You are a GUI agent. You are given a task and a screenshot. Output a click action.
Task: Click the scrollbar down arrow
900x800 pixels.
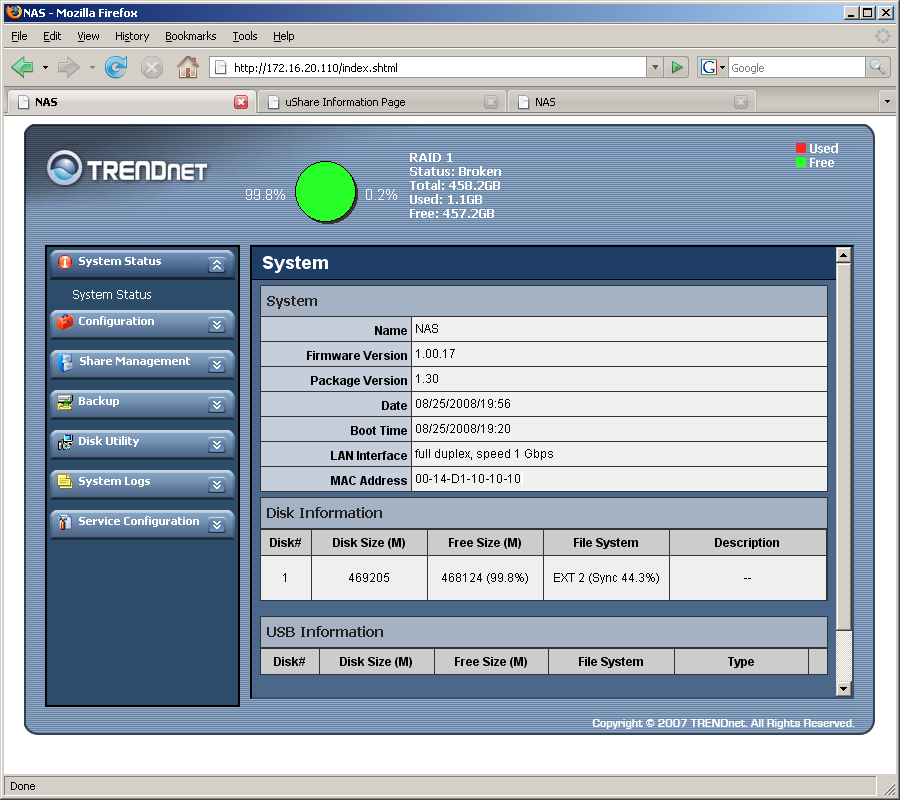[843, 689]
